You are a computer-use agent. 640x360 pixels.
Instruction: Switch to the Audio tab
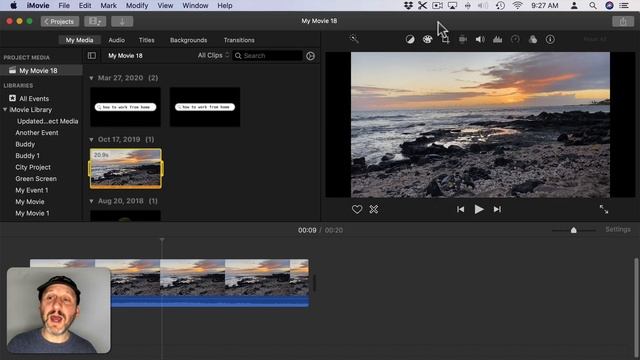point(117,40)
